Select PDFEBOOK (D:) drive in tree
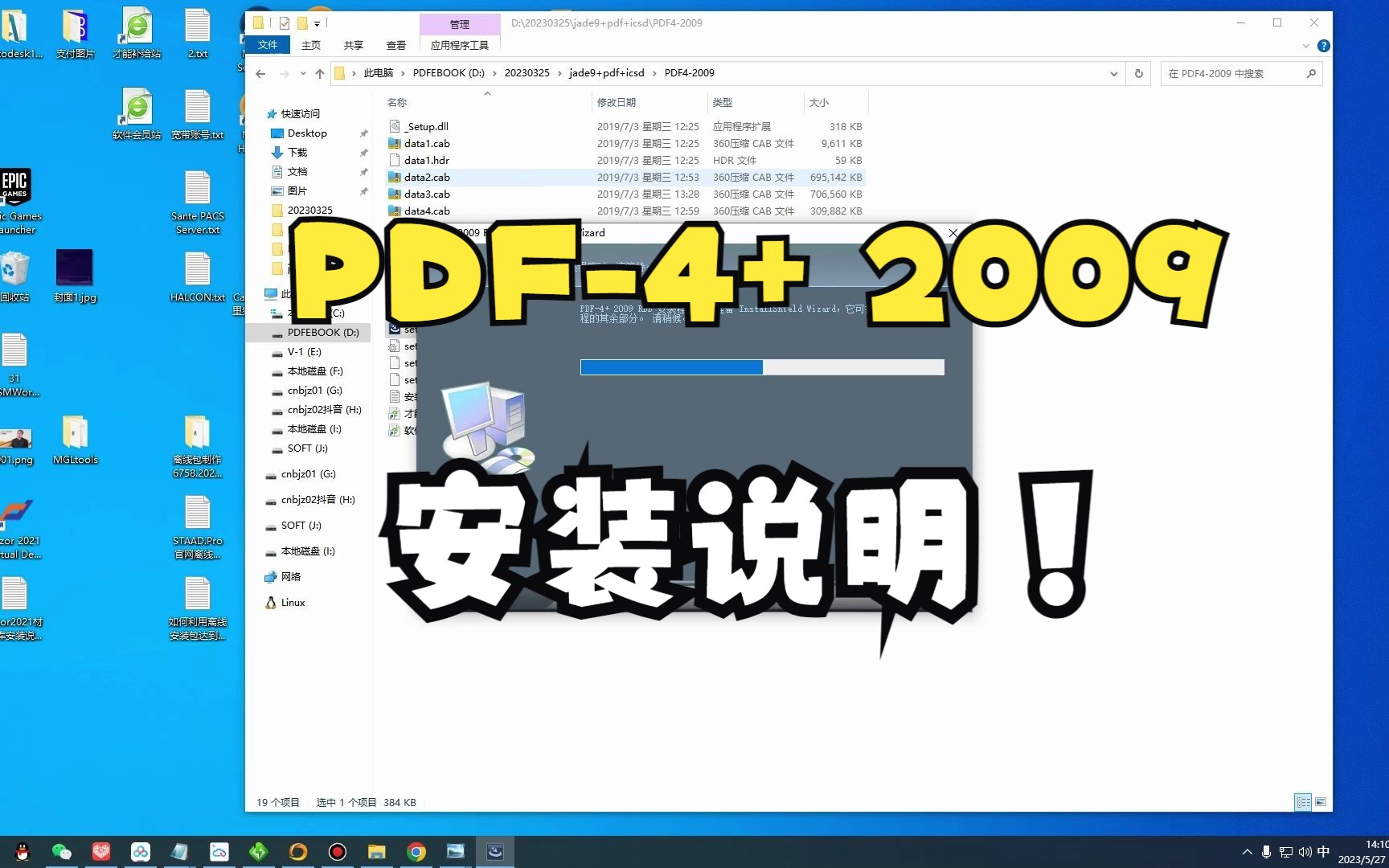The width and height of the screenshot is (1389, 868). tap(323, 333)
